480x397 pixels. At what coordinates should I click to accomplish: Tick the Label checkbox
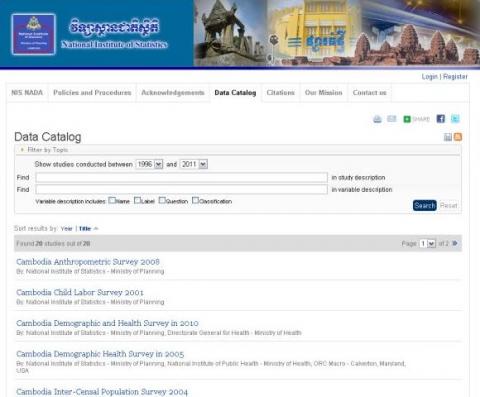(137, 200)
